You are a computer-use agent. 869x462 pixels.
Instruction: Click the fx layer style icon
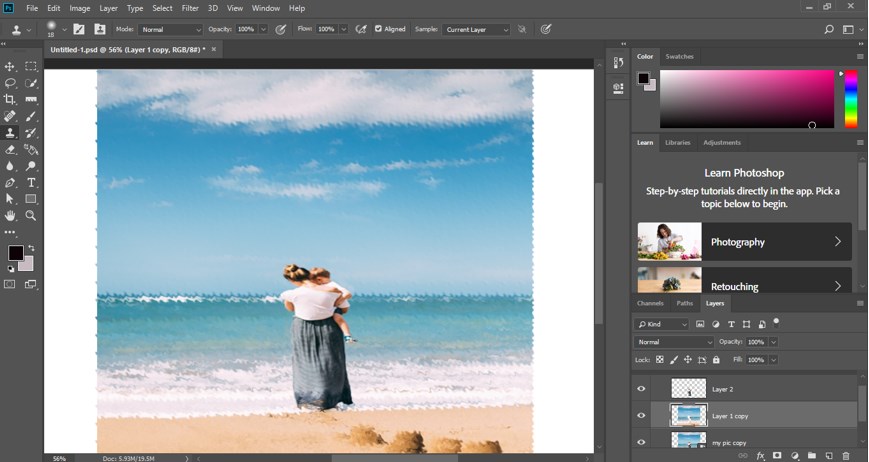(x=760, y=456)
